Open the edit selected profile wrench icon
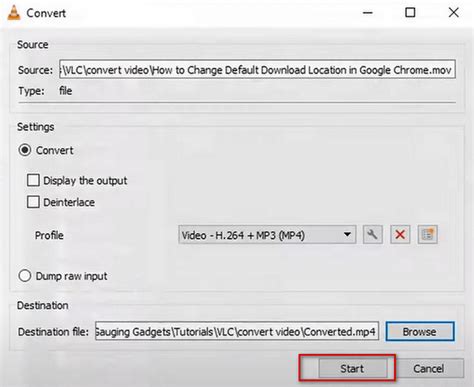Viewport: 474px width, 387px height. click(x=372, y=235)
